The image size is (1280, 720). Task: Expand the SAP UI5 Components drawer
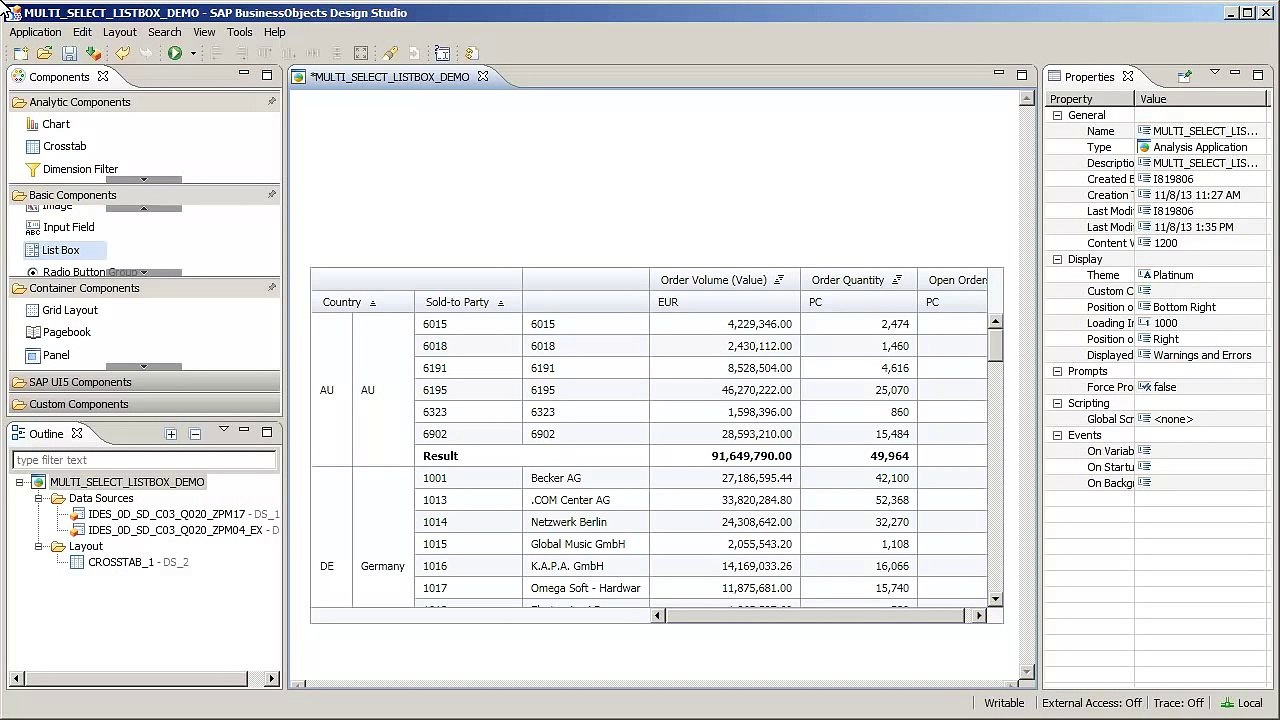pos(145,382)
